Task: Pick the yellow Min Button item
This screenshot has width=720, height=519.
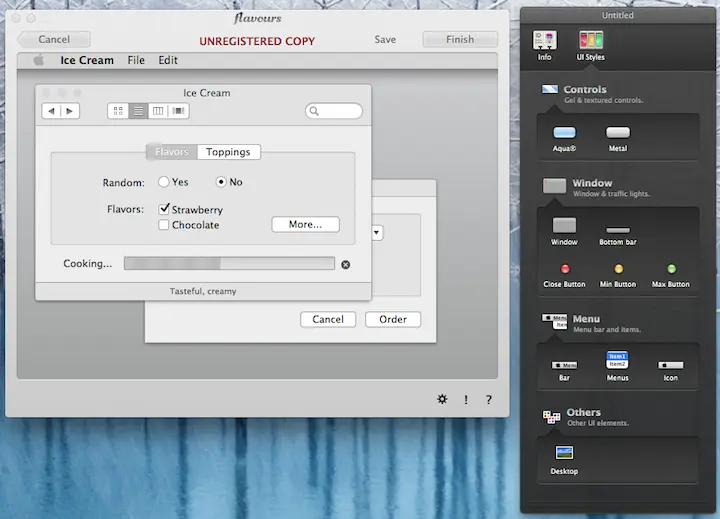Action: coord(618,276)
